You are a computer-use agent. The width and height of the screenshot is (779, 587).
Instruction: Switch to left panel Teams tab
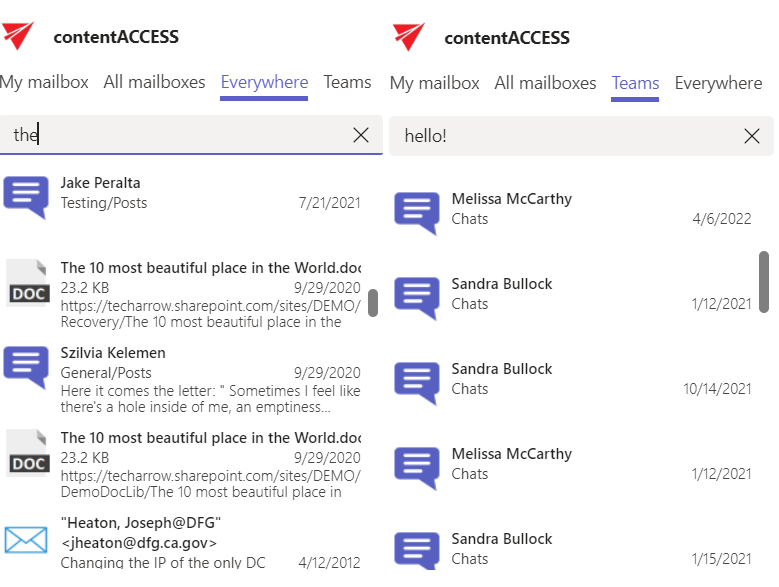[x=347, y=82]
